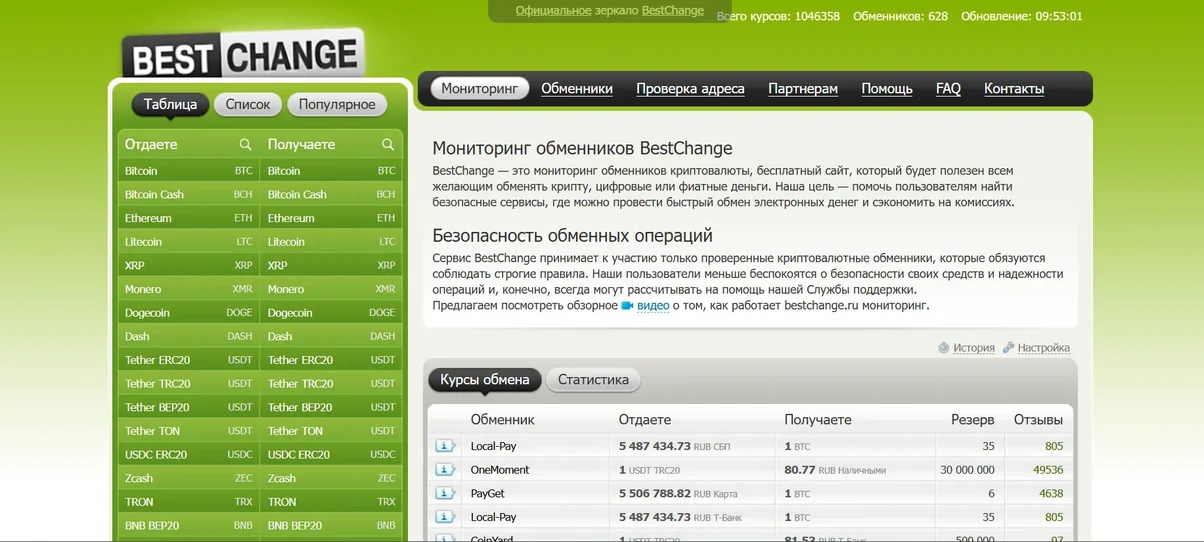Open info icon for Local-Pay RUB СБП row

tap(445, 446)
